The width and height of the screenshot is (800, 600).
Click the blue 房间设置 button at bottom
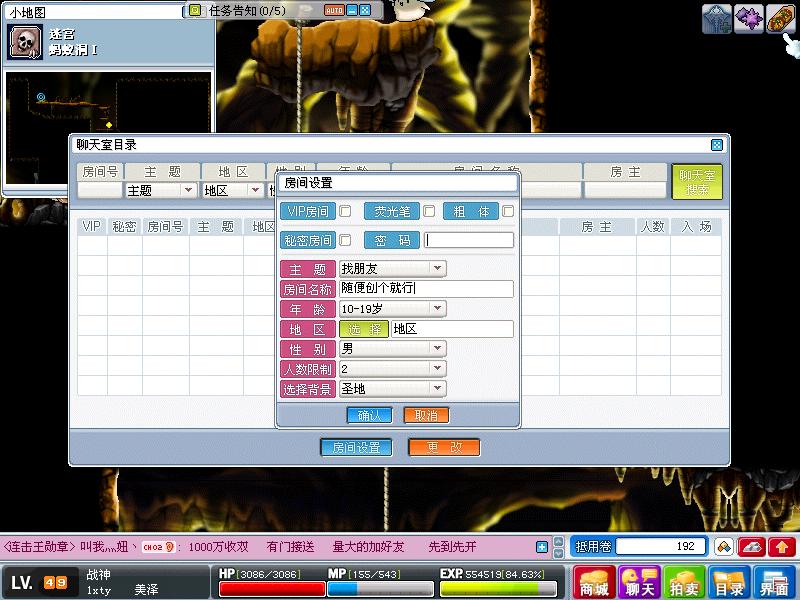(x=356, y=447)
